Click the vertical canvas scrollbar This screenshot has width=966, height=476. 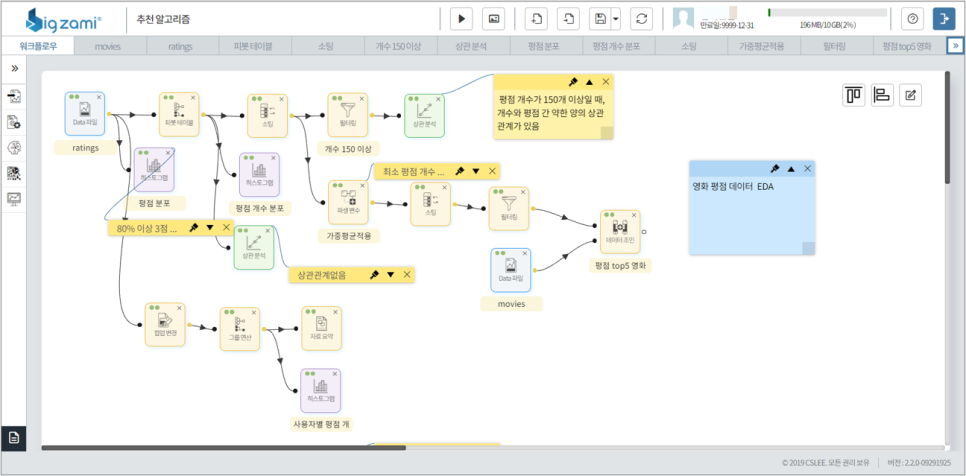(947, 127)
